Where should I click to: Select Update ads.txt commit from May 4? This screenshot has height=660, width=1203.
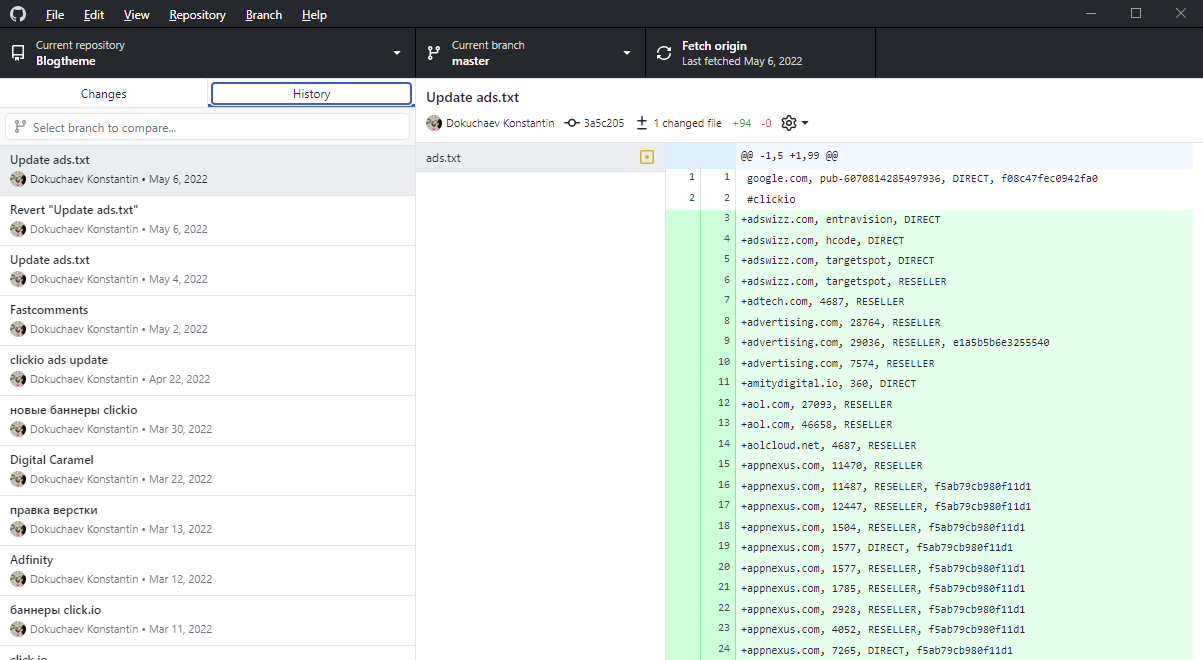tap(207, 270)
